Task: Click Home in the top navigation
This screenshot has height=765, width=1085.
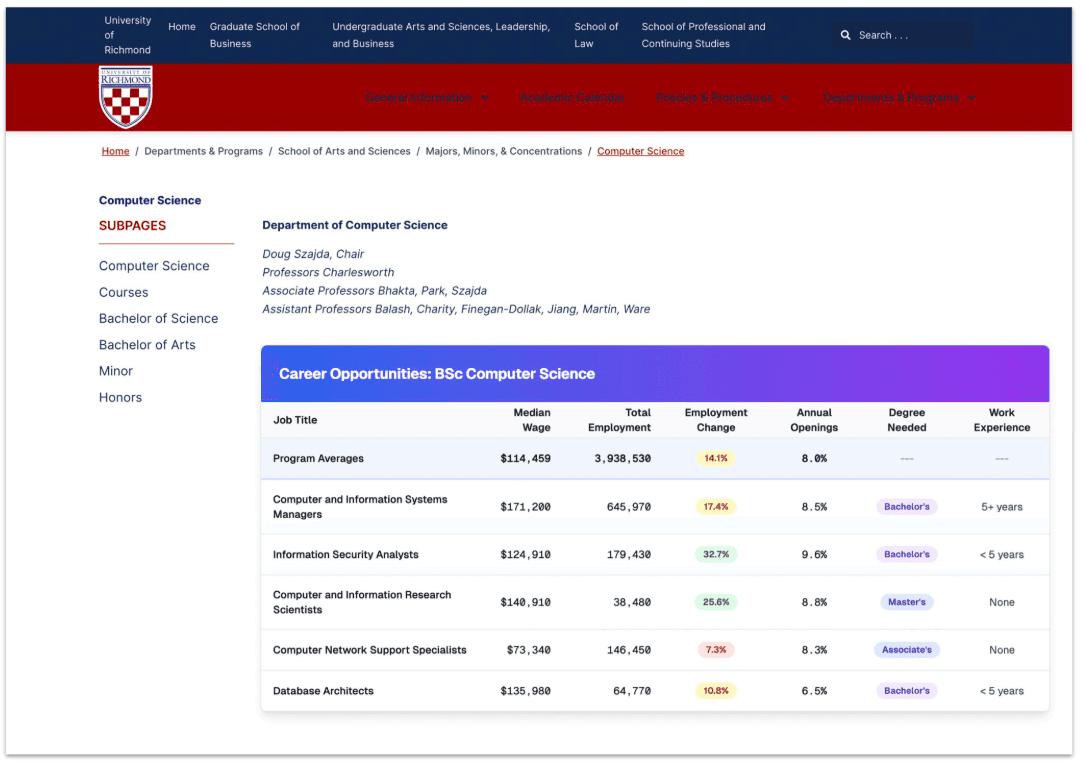Action: click(181, 26)
